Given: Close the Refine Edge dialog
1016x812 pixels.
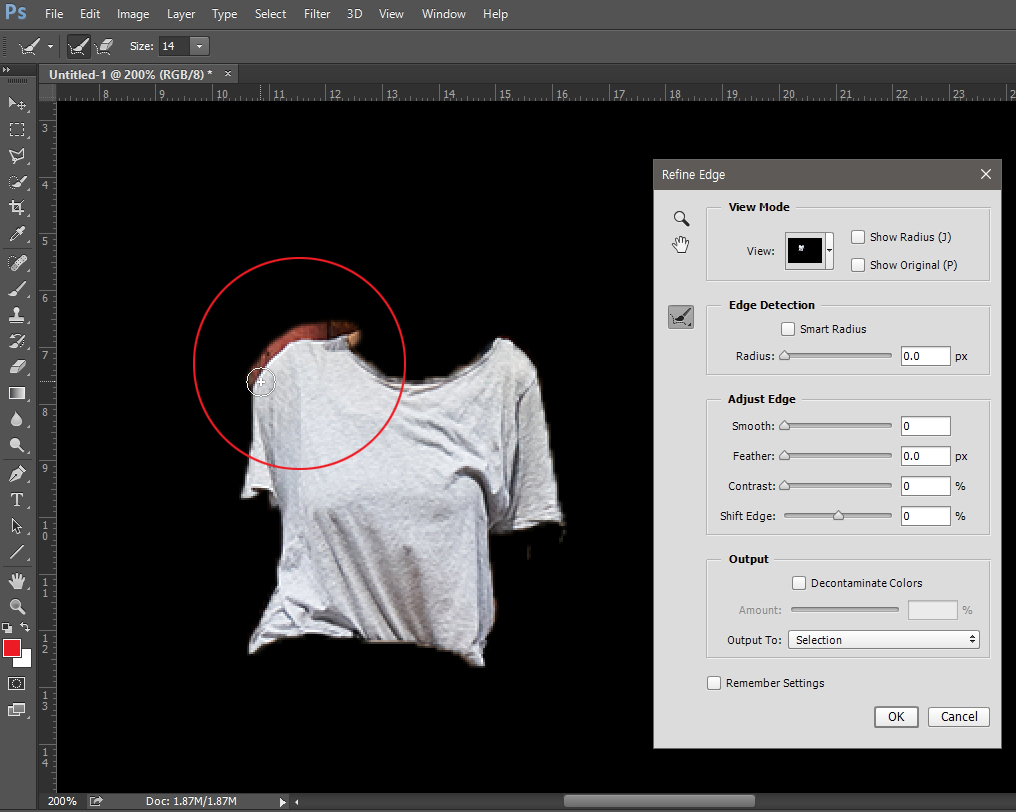Looking at the screenshot, I should coord(986,174).
